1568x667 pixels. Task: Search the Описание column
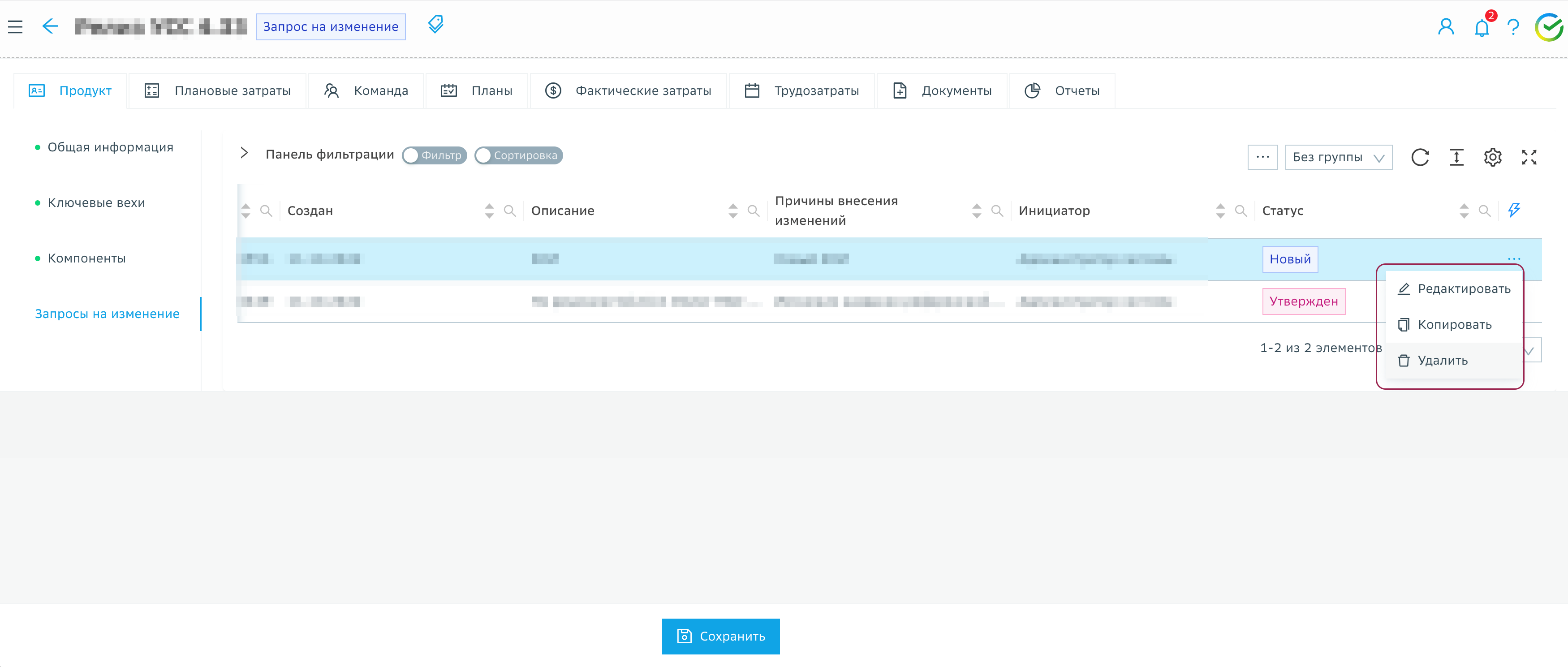pos(753,211)
